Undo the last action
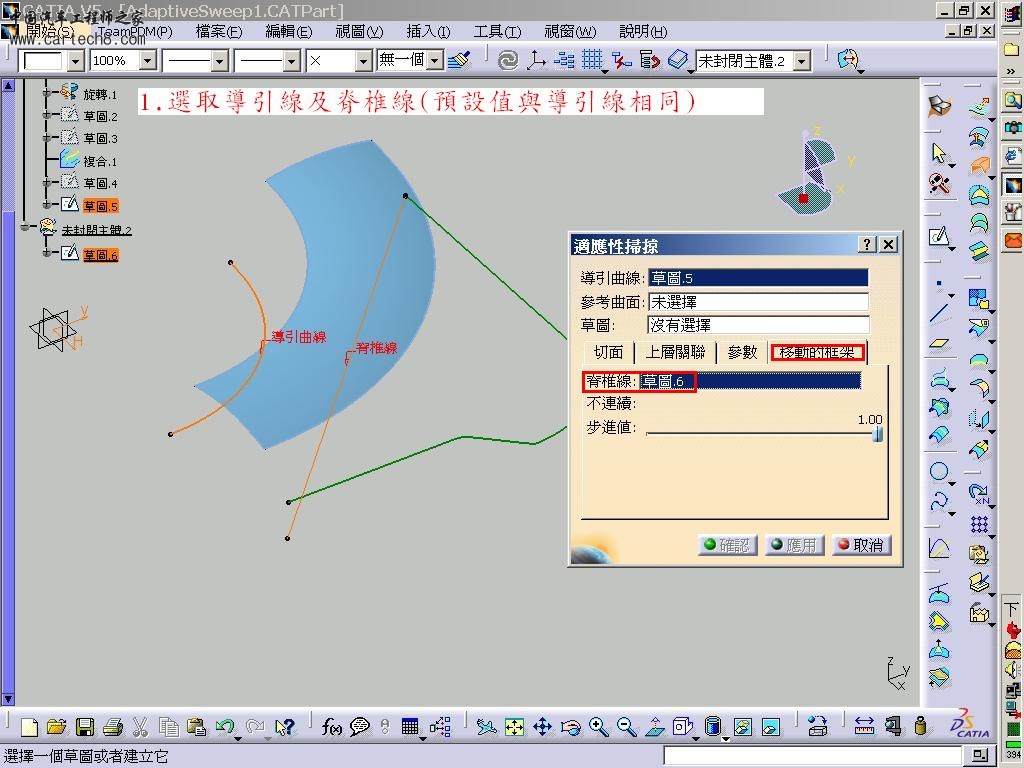This screenshot has height=768, width=1024. coord(225,727)
